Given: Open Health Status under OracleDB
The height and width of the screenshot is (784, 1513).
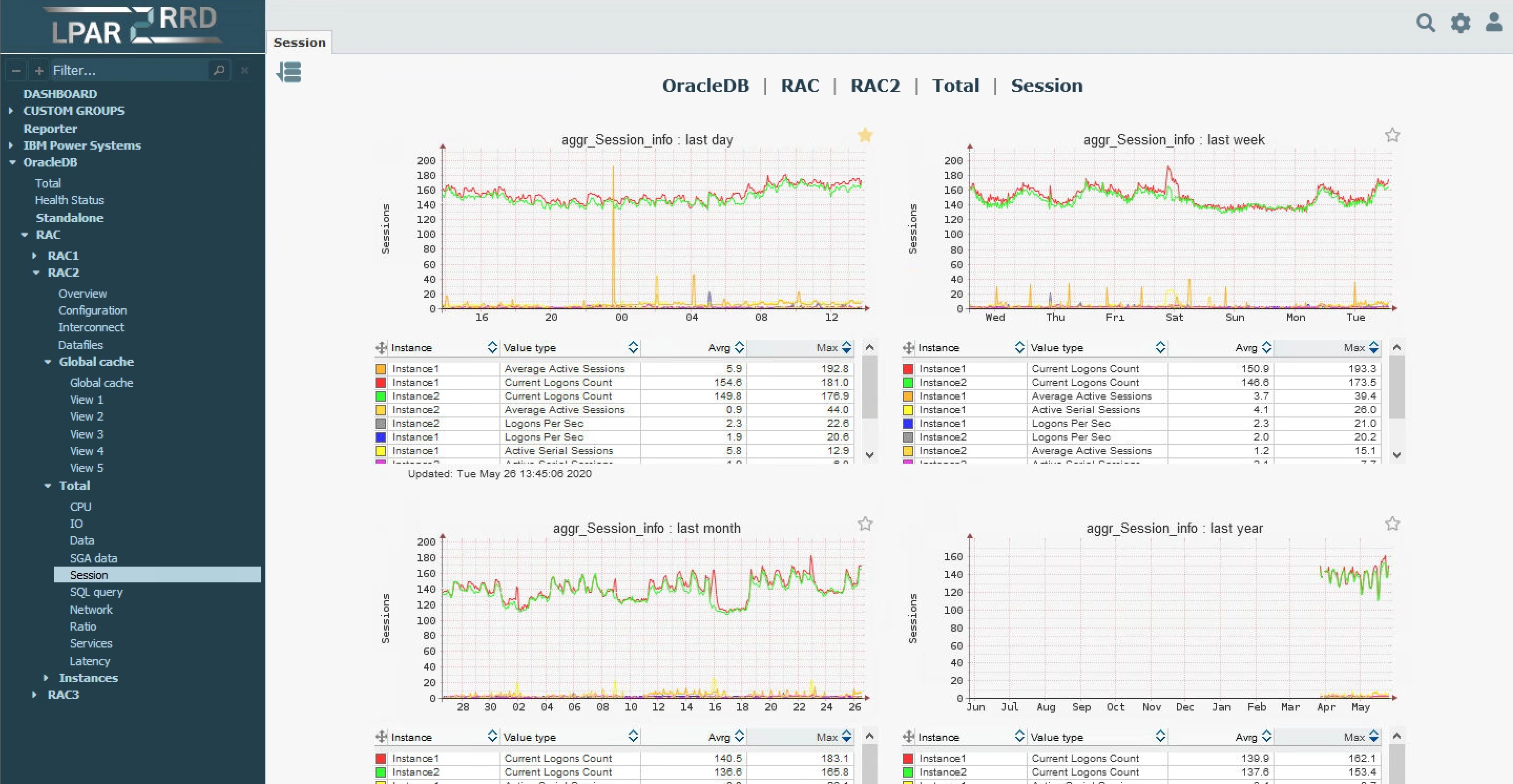Looking at the screenshot, I should pyautogui.click(x=69, y=200).
